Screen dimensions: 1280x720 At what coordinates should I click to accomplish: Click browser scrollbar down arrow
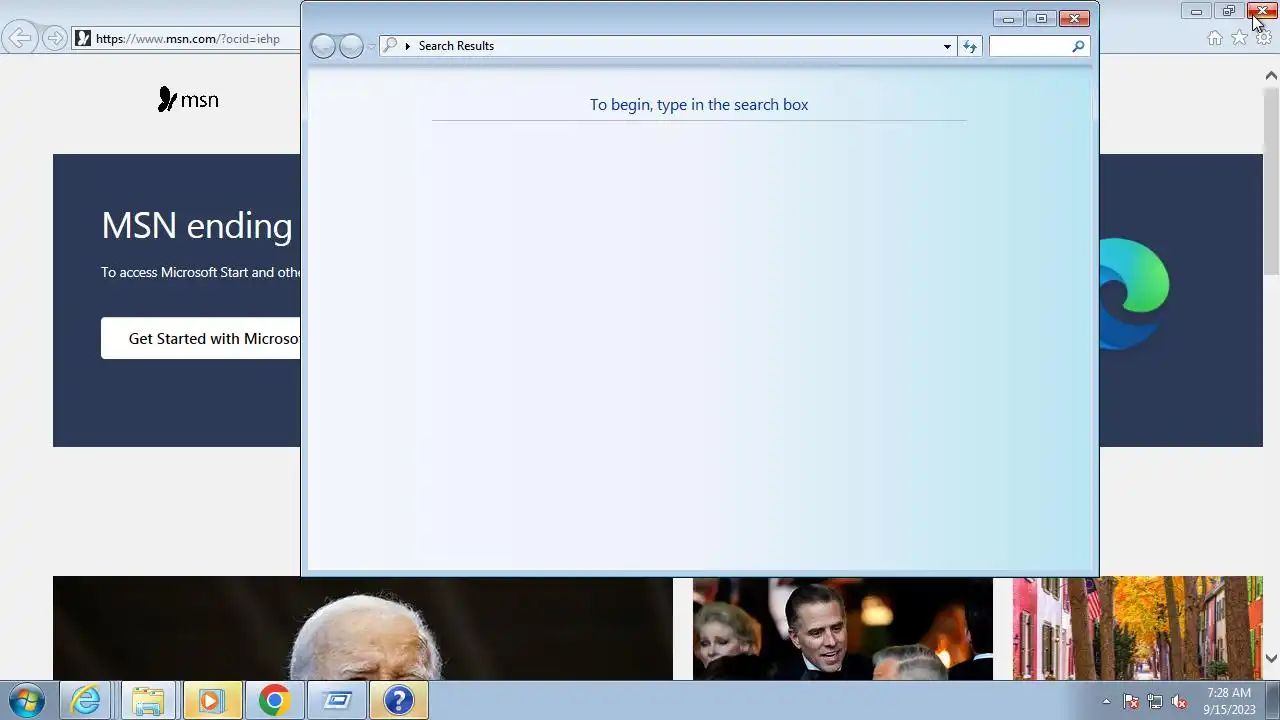[x=1271, y=658]
